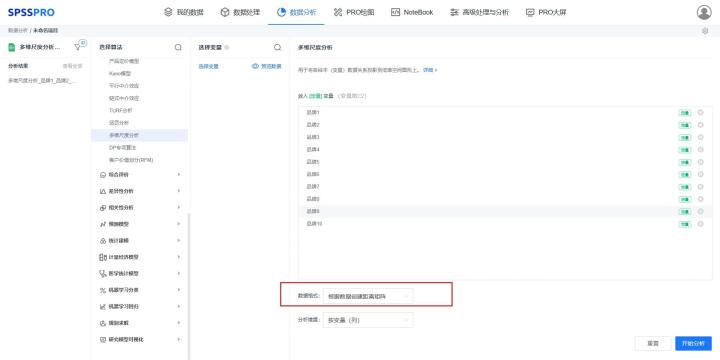Remove 品牌2 using its circle icon
This screenshot has width=720, height=360.
click(x=700, y=125)
